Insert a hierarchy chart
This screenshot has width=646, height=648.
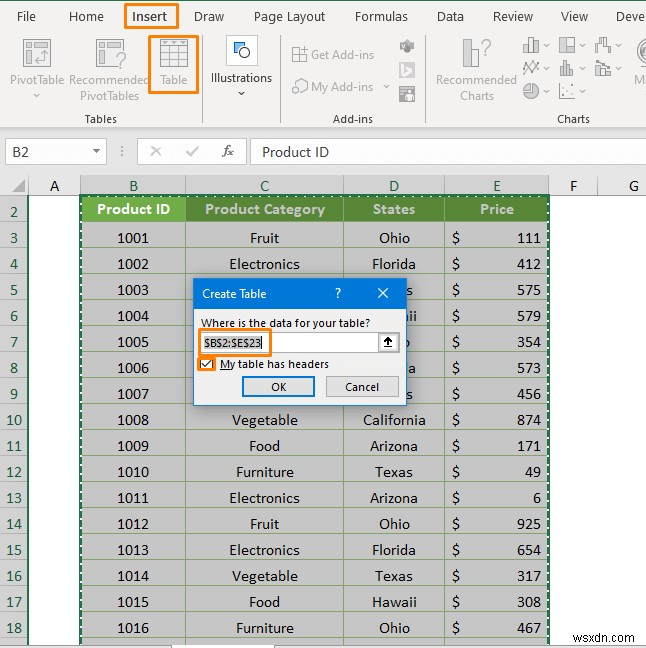coord(567,45)
